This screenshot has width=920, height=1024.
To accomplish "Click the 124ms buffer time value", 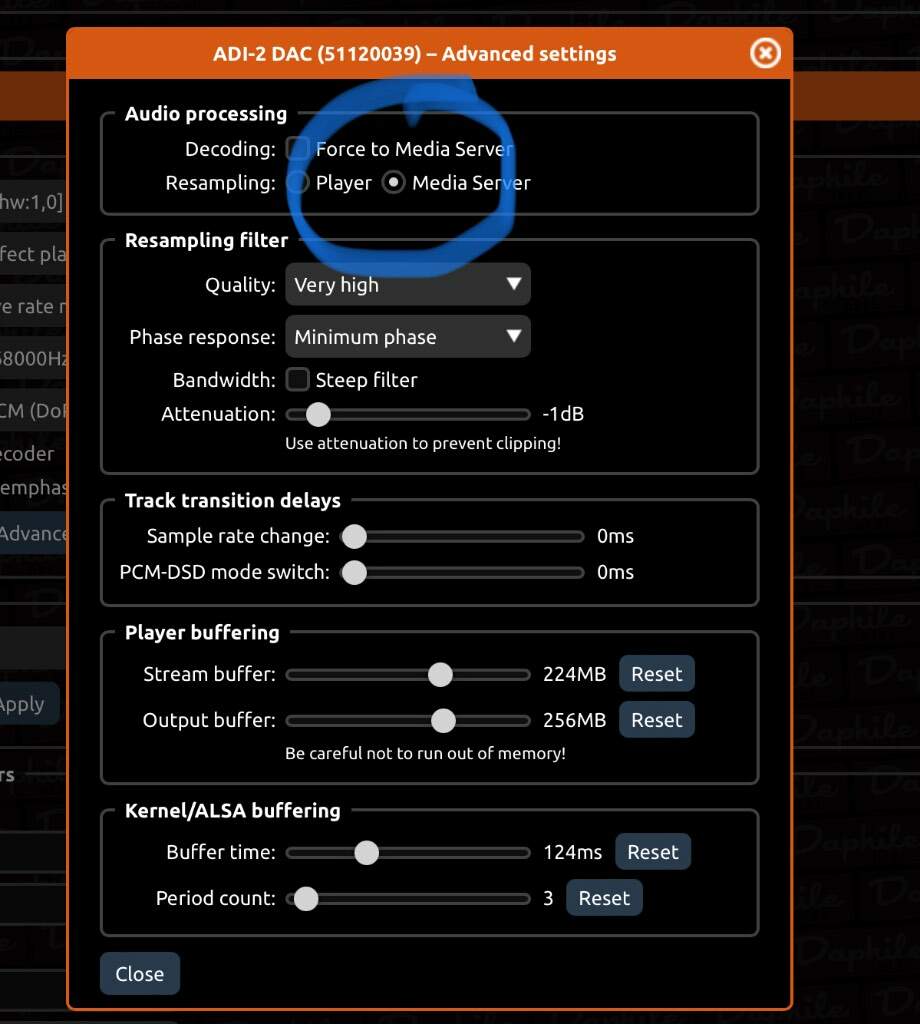I will coord(573,852).
